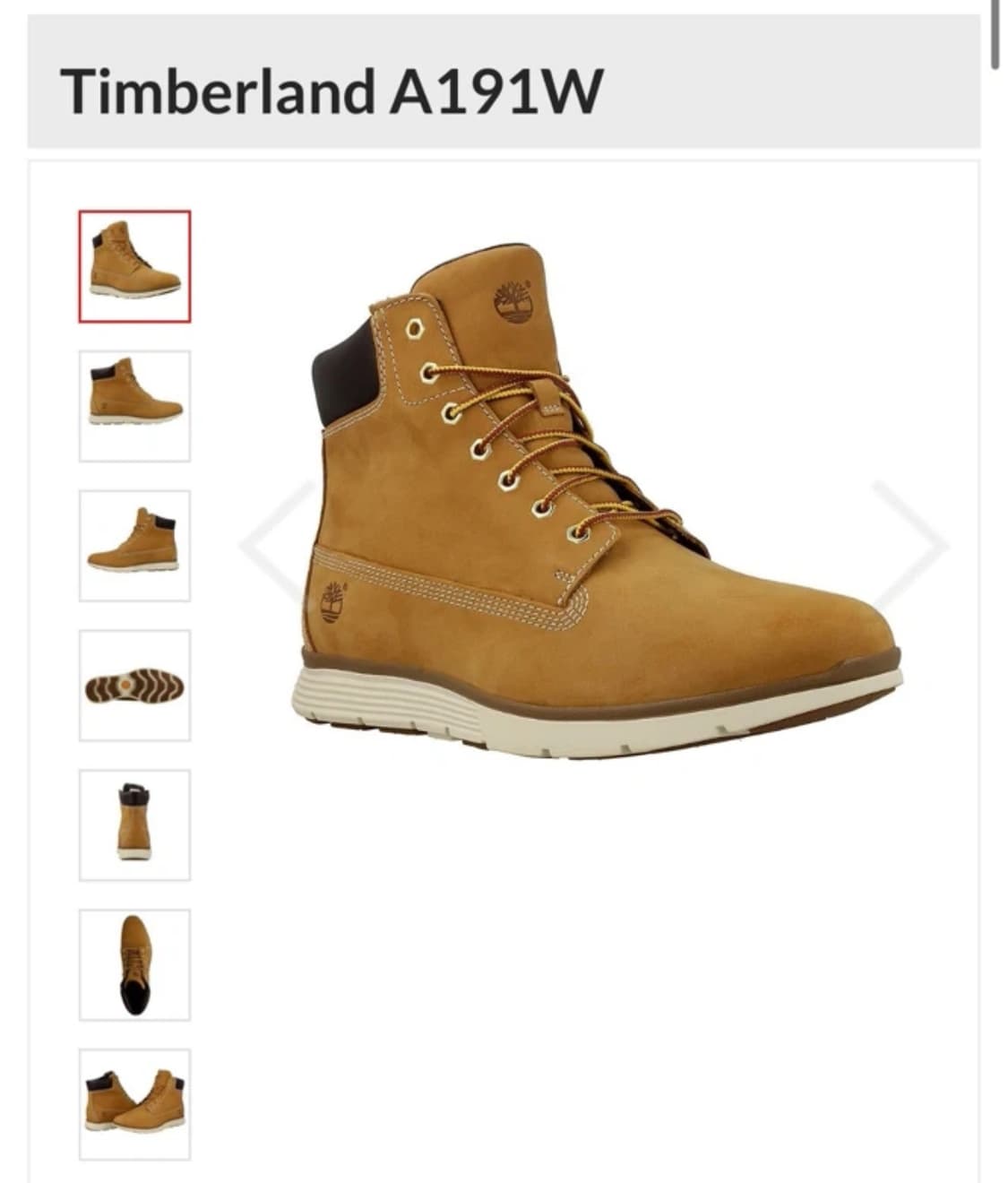Click the dark padded collar on main boot
The width and height of the screenshot is (1008, 1183).
[342, 376]
